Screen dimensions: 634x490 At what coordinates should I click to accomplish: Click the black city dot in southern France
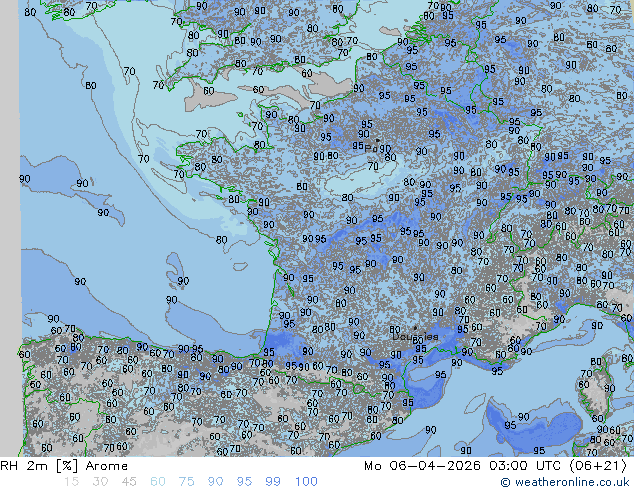414,327
